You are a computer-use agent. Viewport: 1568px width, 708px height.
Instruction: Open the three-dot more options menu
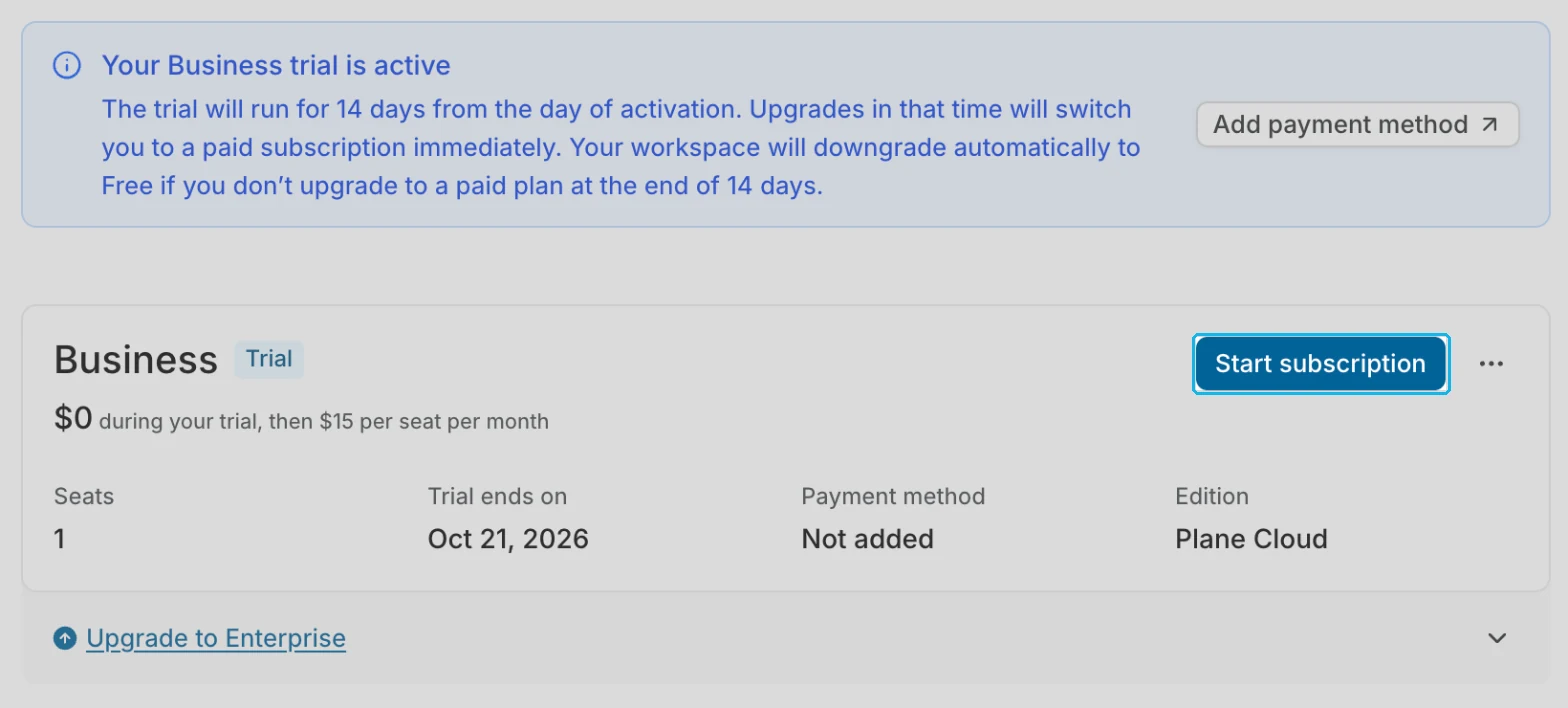click(x=1491, y=364)
